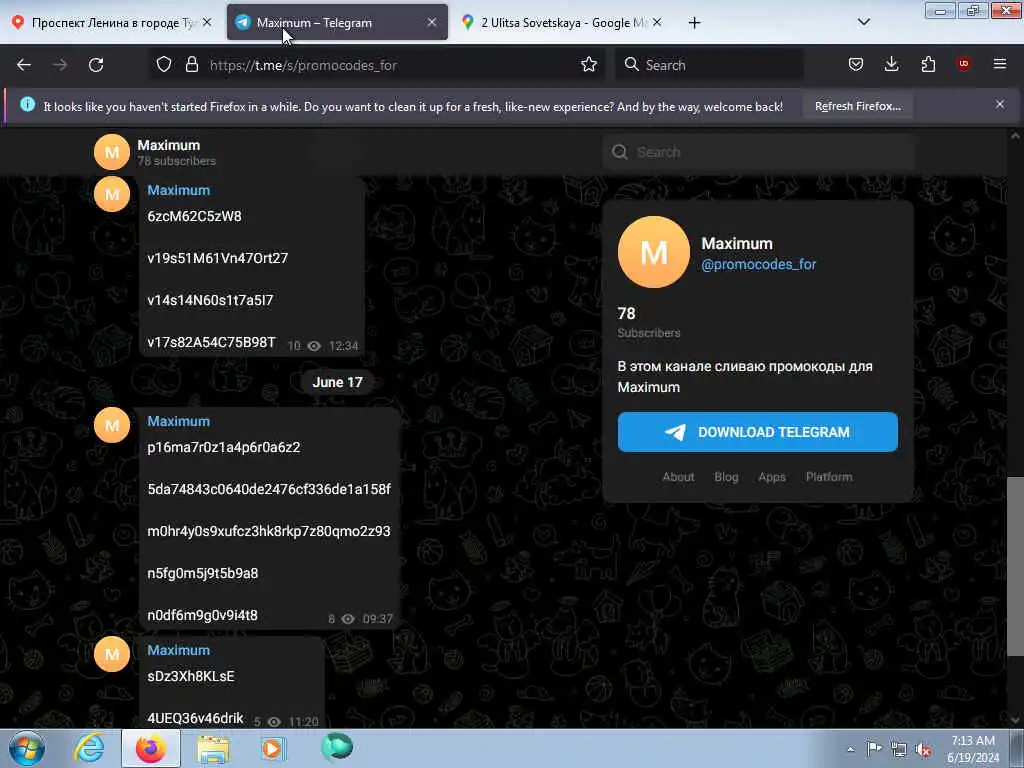Bookmark this page with the star icon
This screenshot has height=768, width=1024.
pyautogui.click(x=589, y=64)
